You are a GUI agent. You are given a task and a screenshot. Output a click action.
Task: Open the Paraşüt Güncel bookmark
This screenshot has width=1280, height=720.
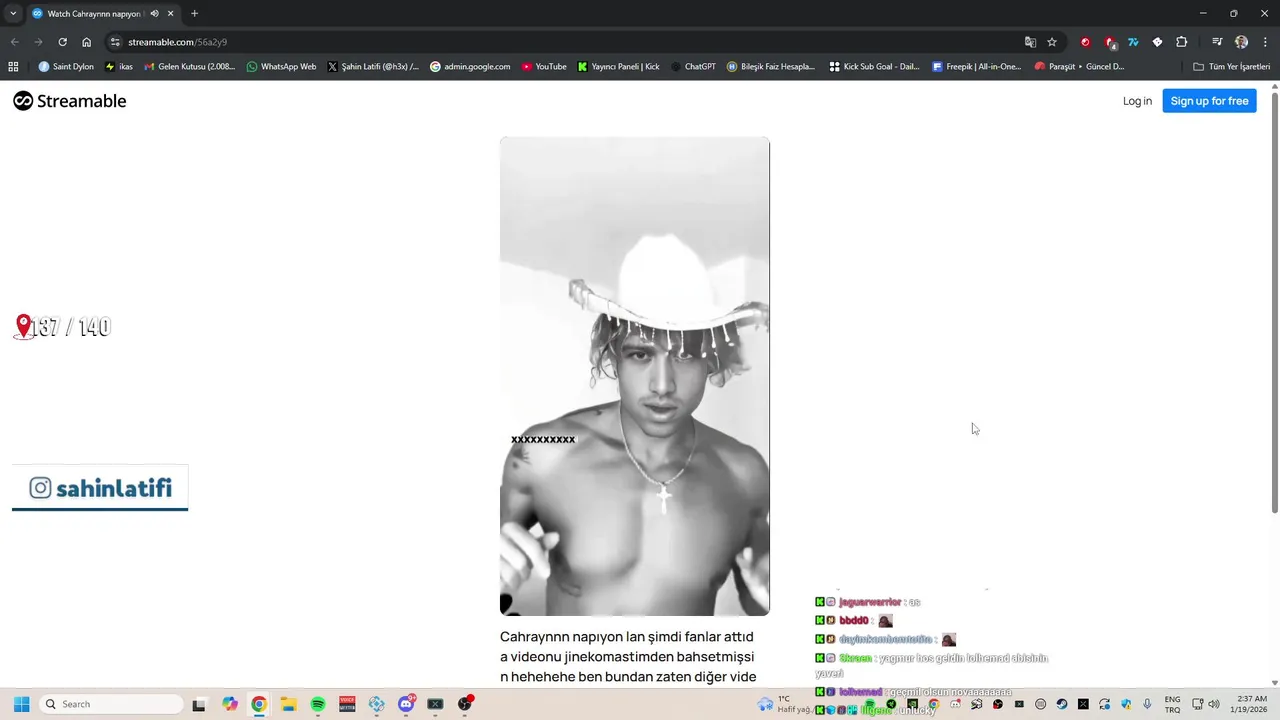coord(1080,67)
